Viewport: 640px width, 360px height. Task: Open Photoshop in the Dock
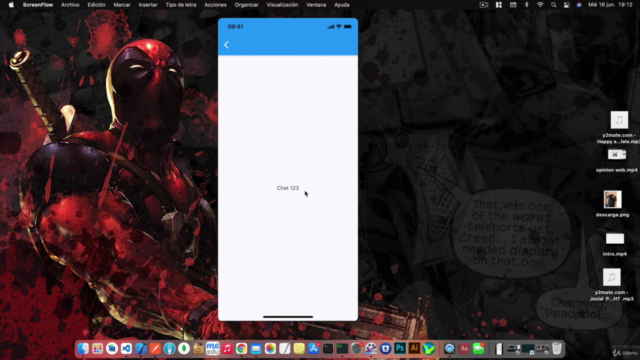400,348
